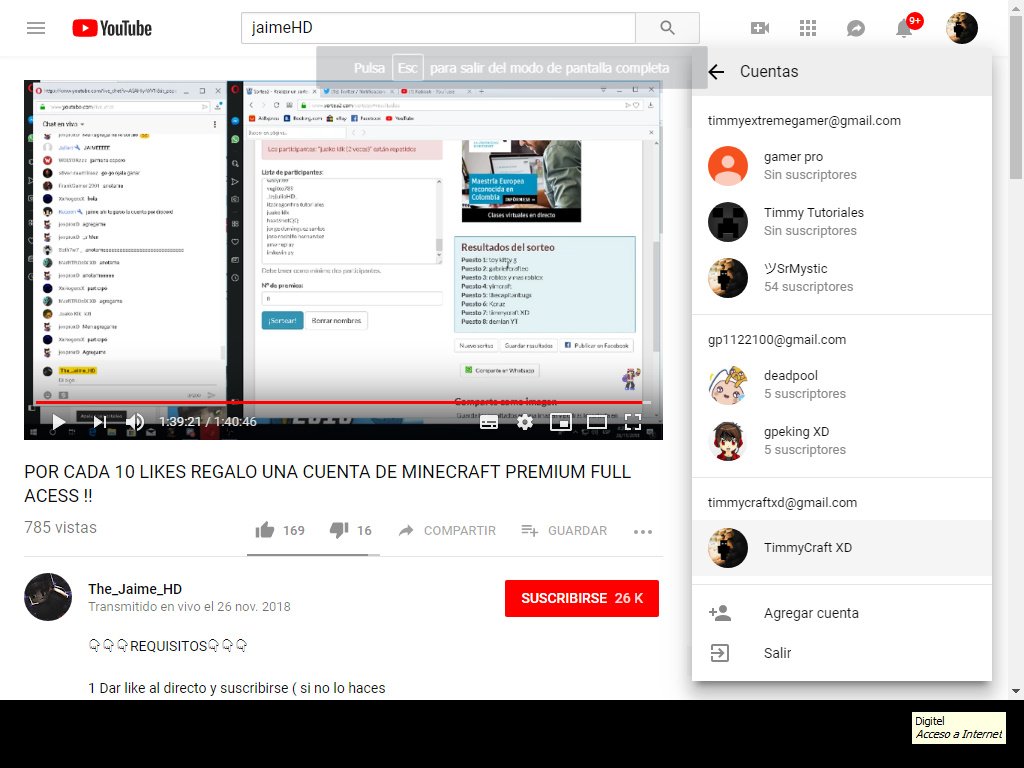This screenshot has height=768, width=1024.
Task: Click the 1:39:21 / 1:40:46 time display
Action: click(x=208, y=422)
